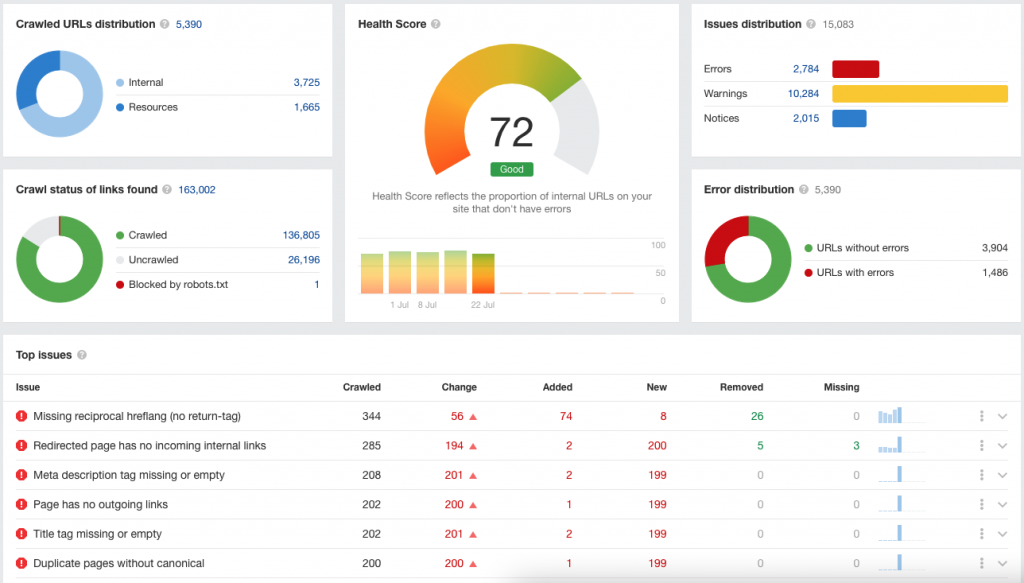Click the help icon next to Top issues

tap(82, 354)
